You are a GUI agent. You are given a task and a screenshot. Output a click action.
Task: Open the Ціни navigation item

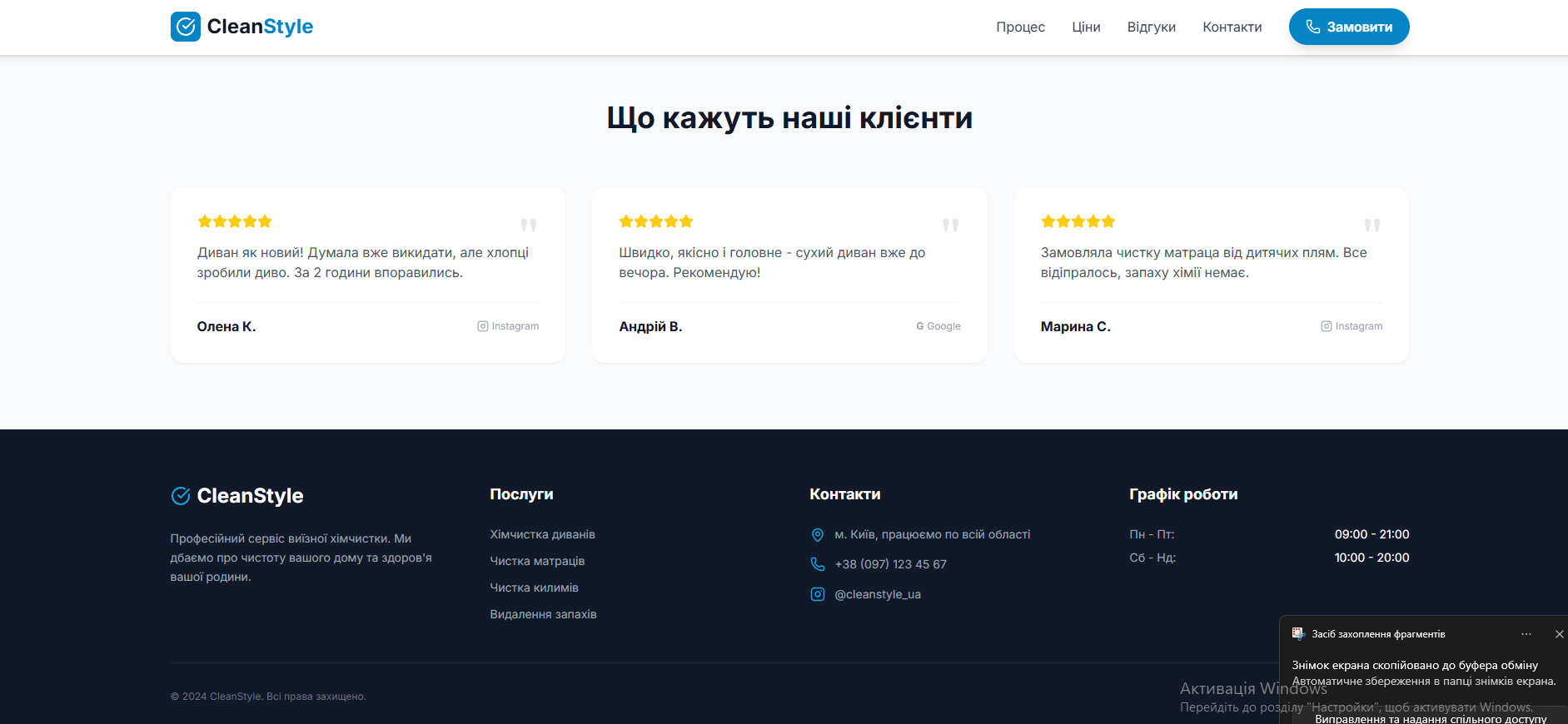click(1086, 27)
